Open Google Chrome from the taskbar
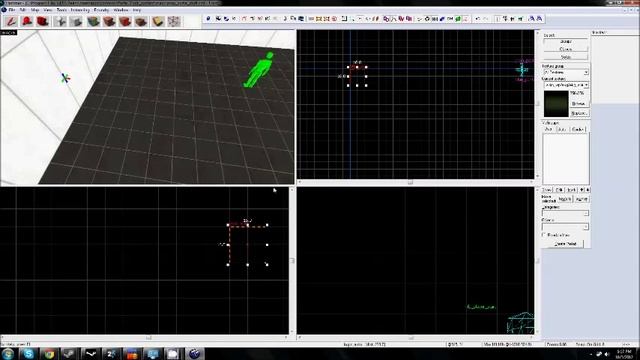640x360 pixels. (49, 354)
